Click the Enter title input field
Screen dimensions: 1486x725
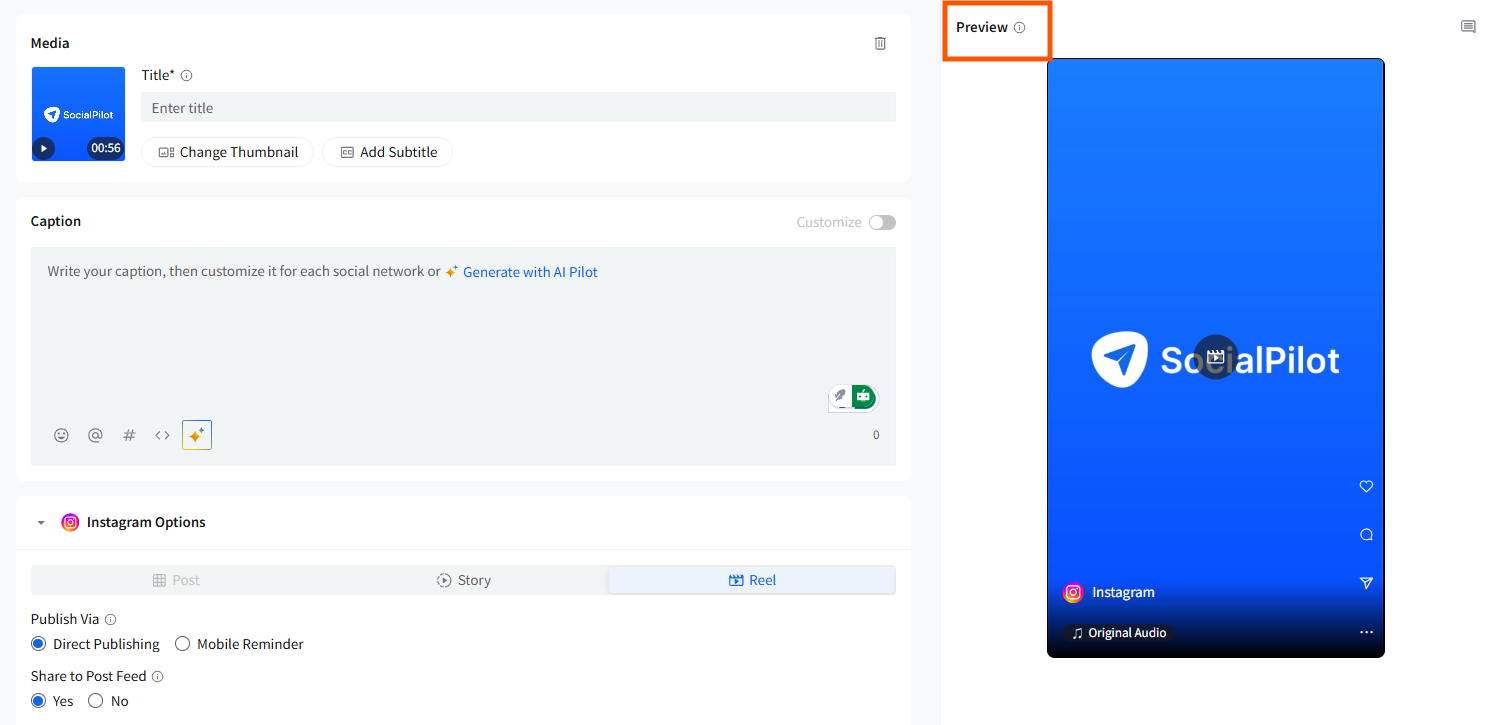[x=518, y=107]
